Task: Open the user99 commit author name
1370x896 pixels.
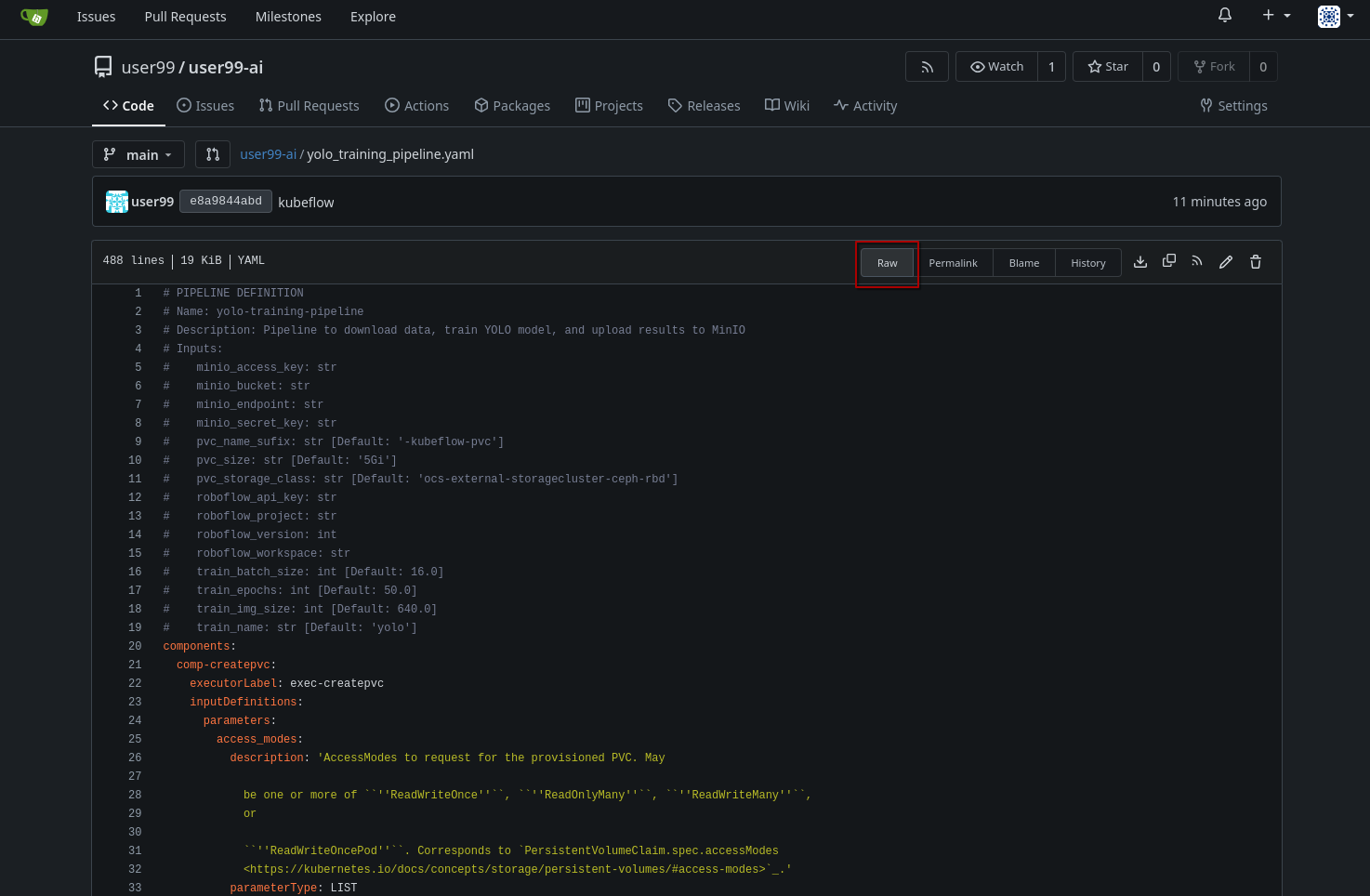Action: [x=152, y=202]
